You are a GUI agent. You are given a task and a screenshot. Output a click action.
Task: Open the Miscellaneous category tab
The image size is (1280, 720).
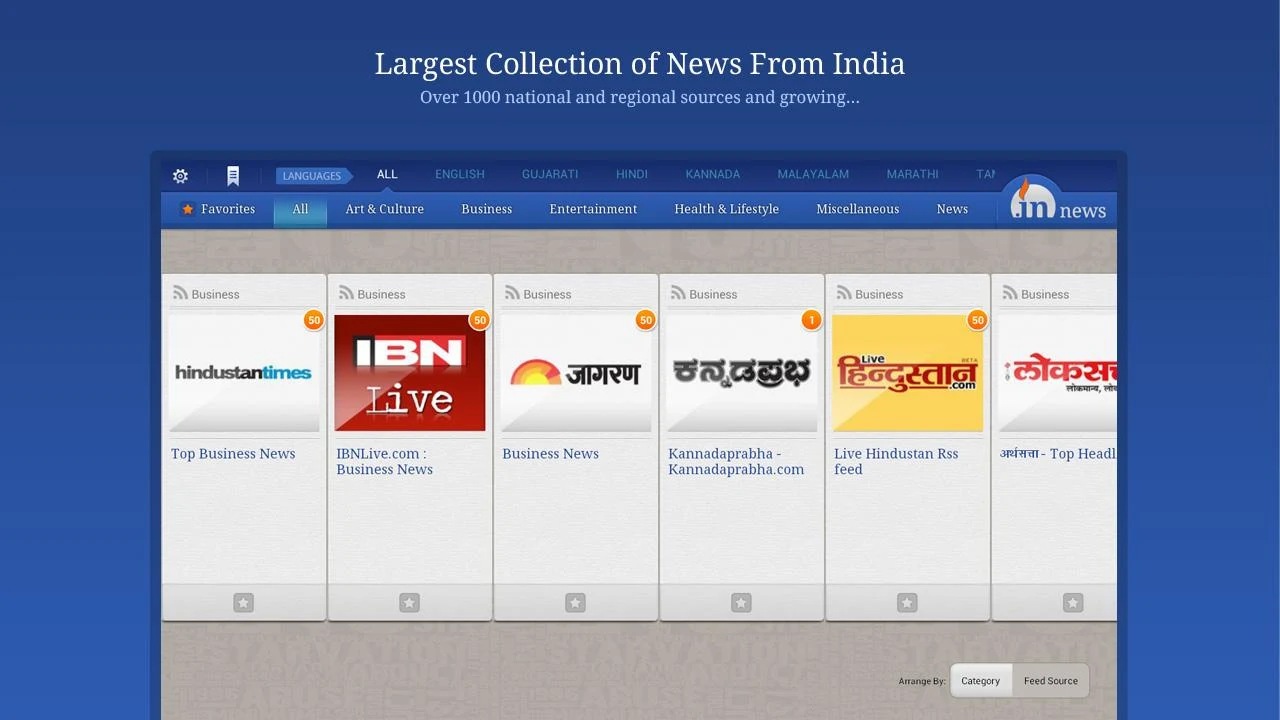pos(858,209)
